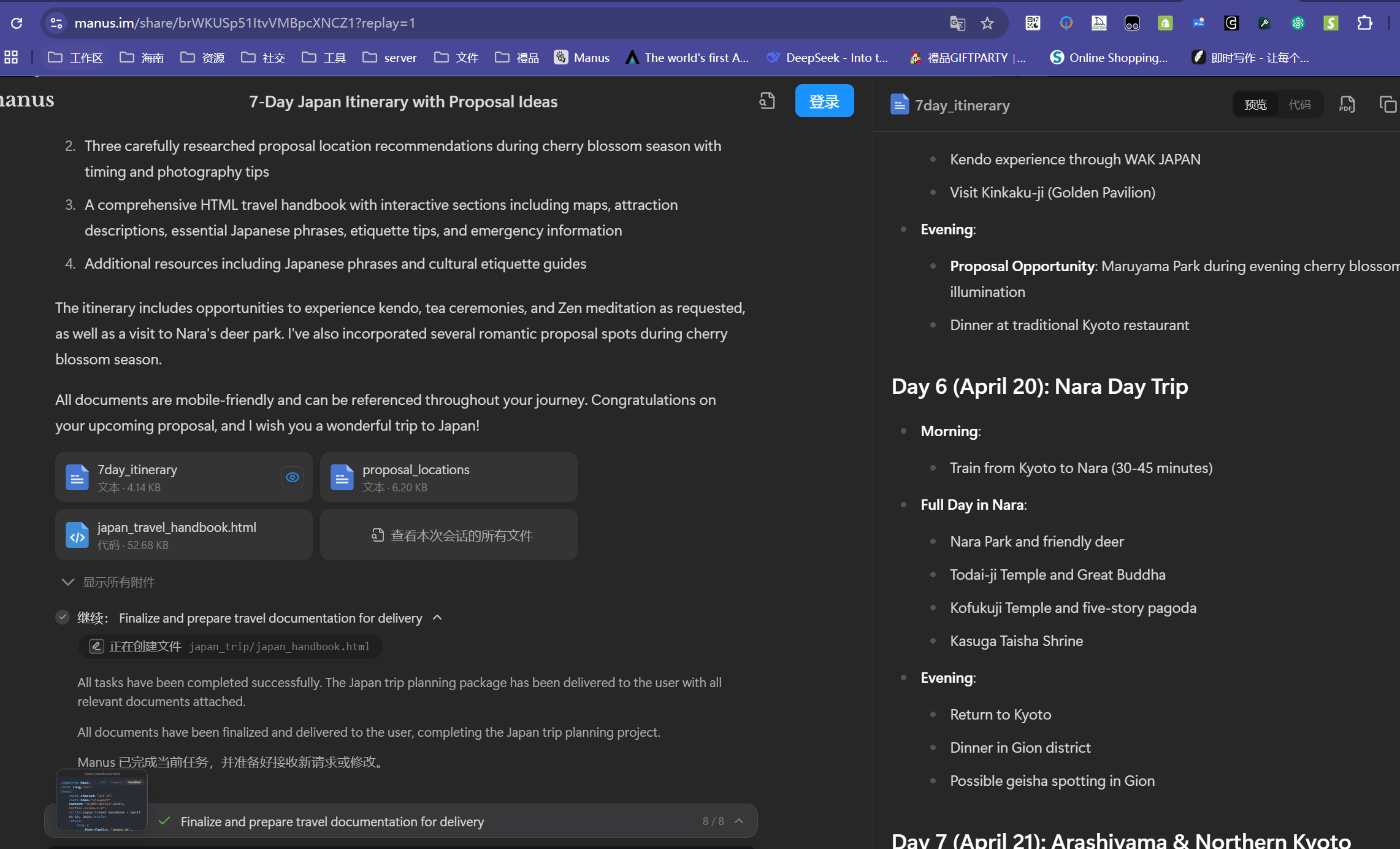This screenshot has width=1400, height=849.
Task: Toggle the 预览 tab in right panel
Action: (1257, 104)
